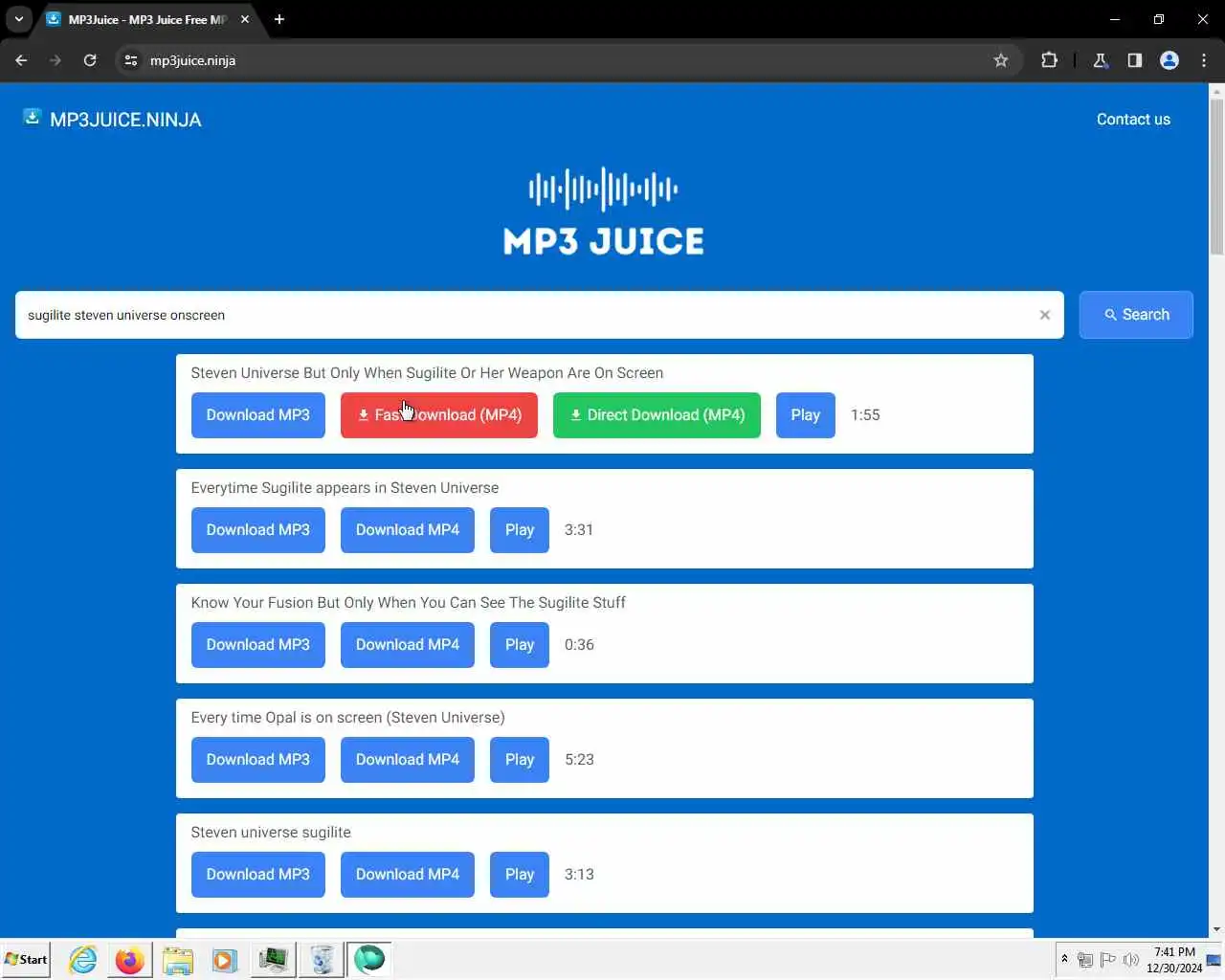Screen dimensions: 1225x980
Task: Click green Direct Download (MP4) button
Action: tap(657, 415)
